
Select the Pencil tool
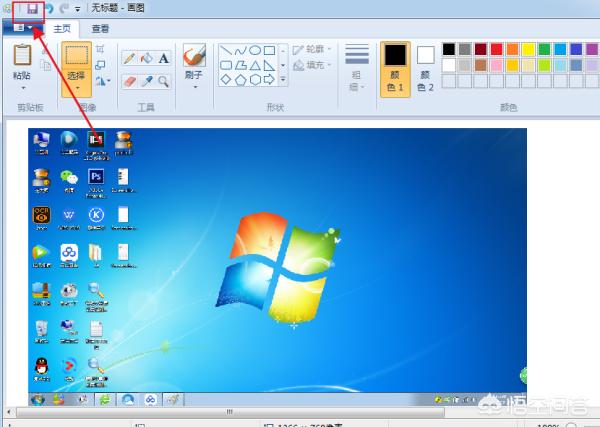pyautogui.click(x=129, y=59)
